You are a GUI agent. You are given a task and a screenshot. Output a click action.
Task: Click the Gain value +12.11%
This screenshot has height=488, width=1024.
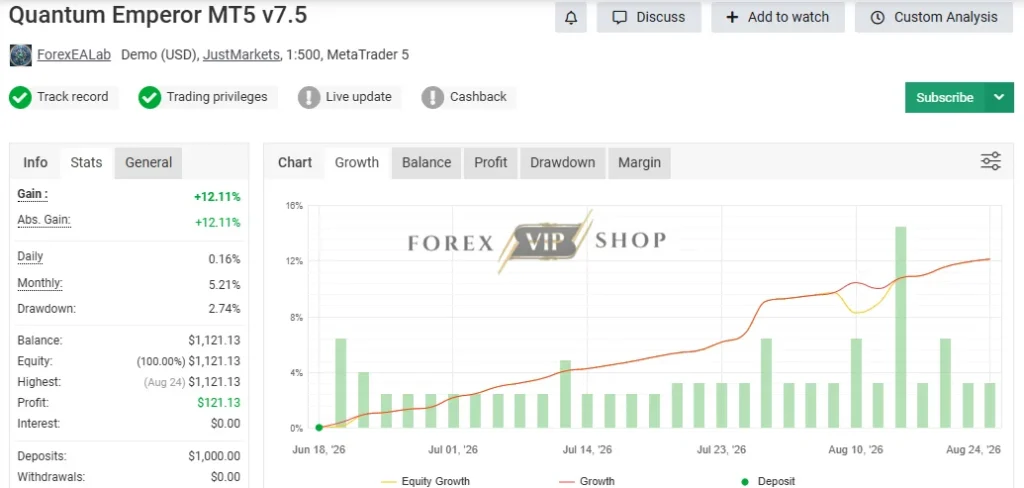(217, 197)
